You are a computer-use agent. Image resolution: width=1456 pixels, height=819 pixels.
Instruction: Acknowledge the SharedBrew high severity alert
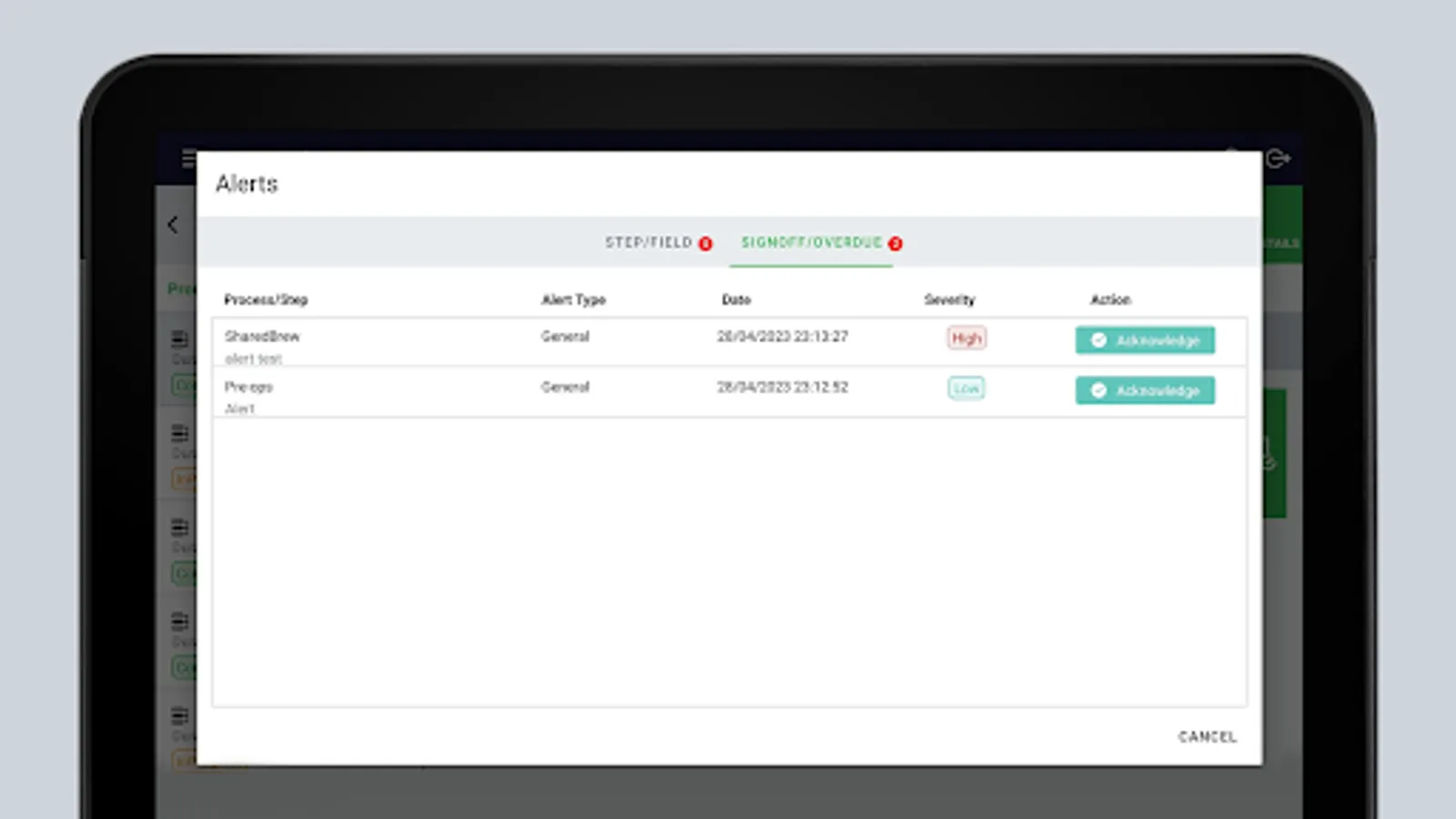1145,340
